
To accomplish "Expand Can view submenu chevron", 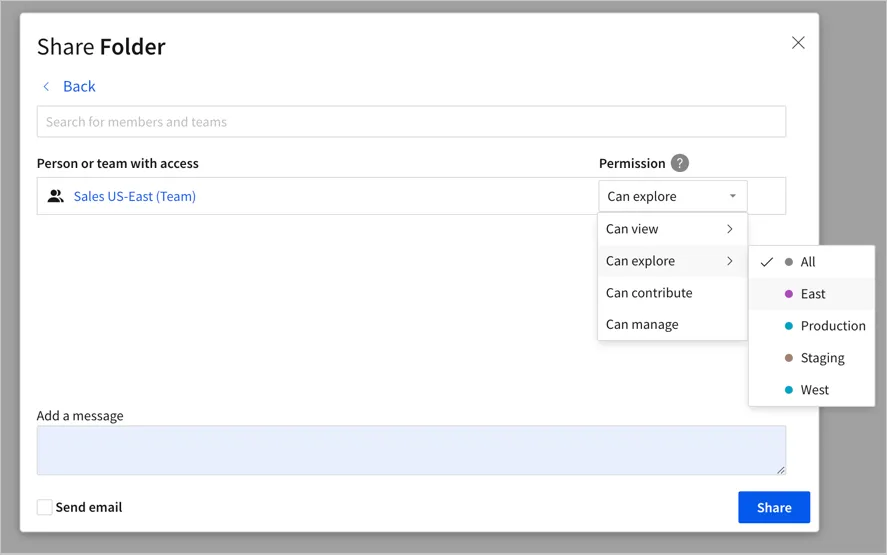I will pyautogui.click(x=730, y=229).
